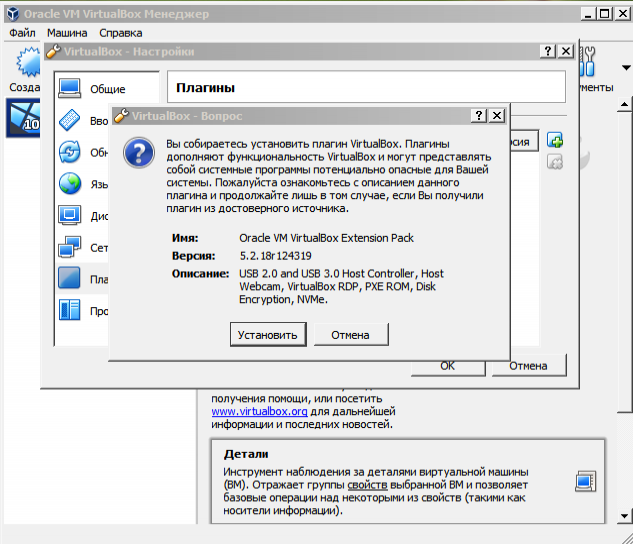Close the VirtualBox - Настройки window
Image resolution: width=633 pixels, height=544 pixels.
click(x=566, y=51)
